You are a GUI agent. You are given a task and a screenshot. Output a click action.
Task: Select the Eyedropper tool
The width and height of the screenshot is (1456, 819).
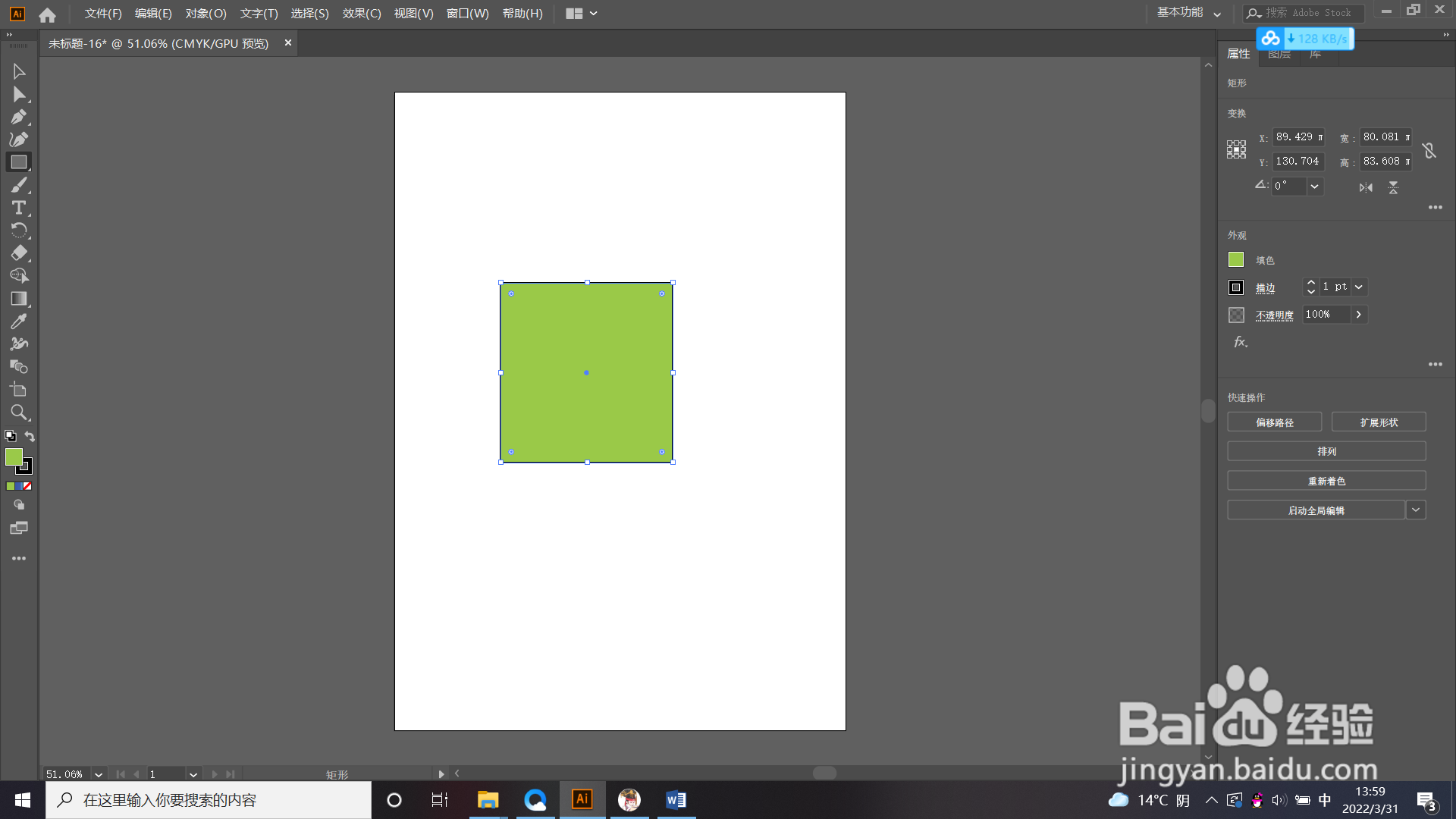(19, 322)
